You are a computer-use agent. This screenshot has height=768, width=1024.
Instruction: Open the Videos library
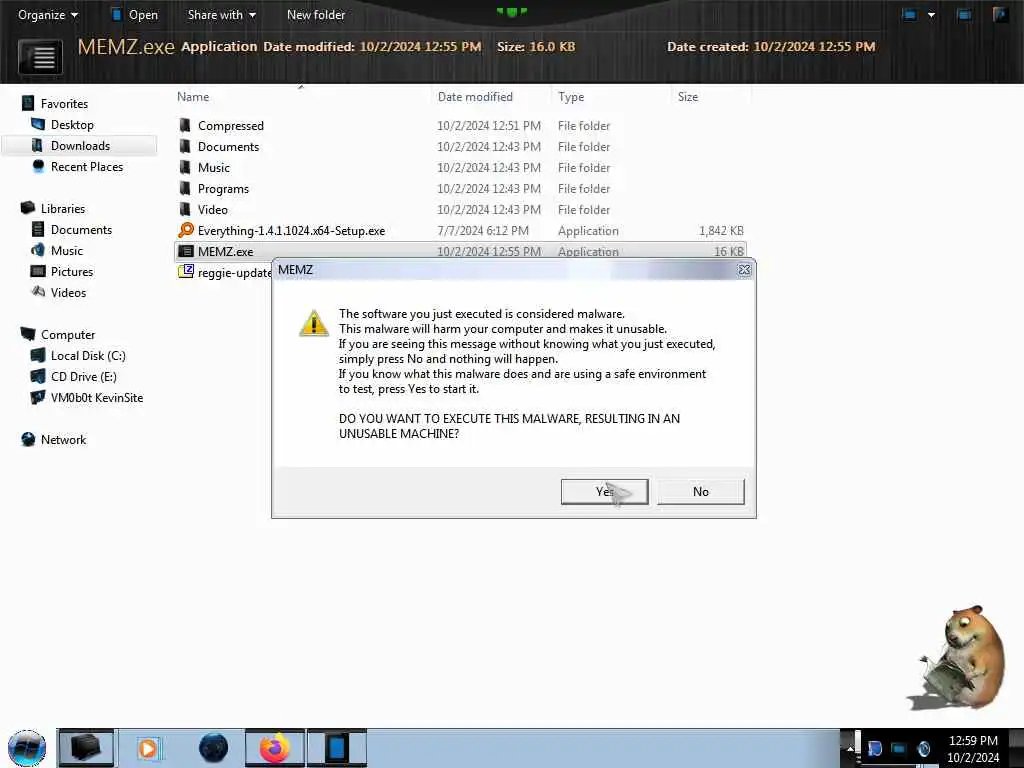click(x=68, y=293)
